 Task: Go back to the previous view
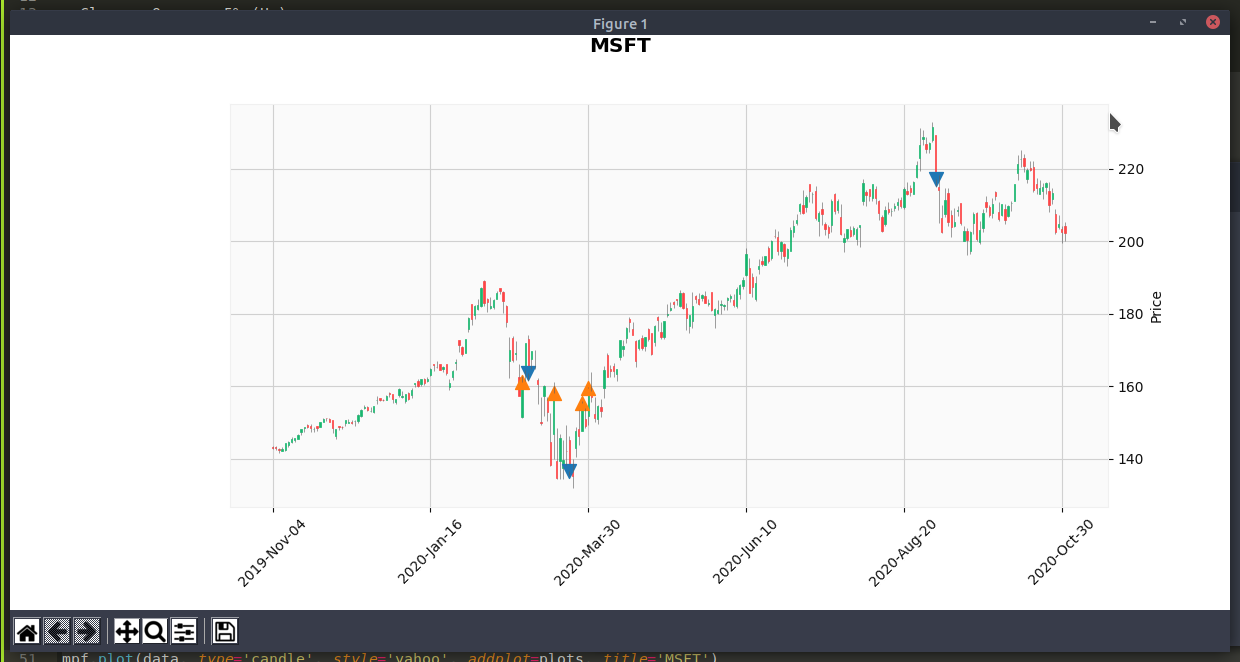click(56, 630)
